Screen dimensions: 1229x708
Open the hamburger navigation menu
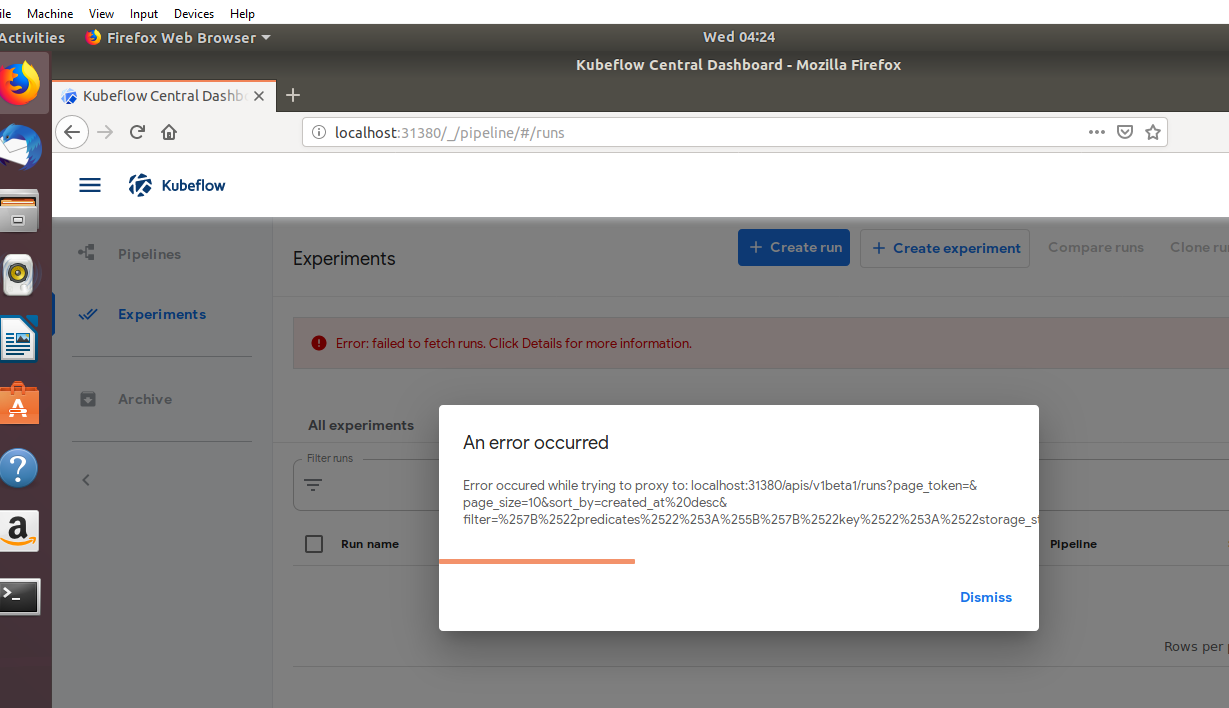[89, 184]
